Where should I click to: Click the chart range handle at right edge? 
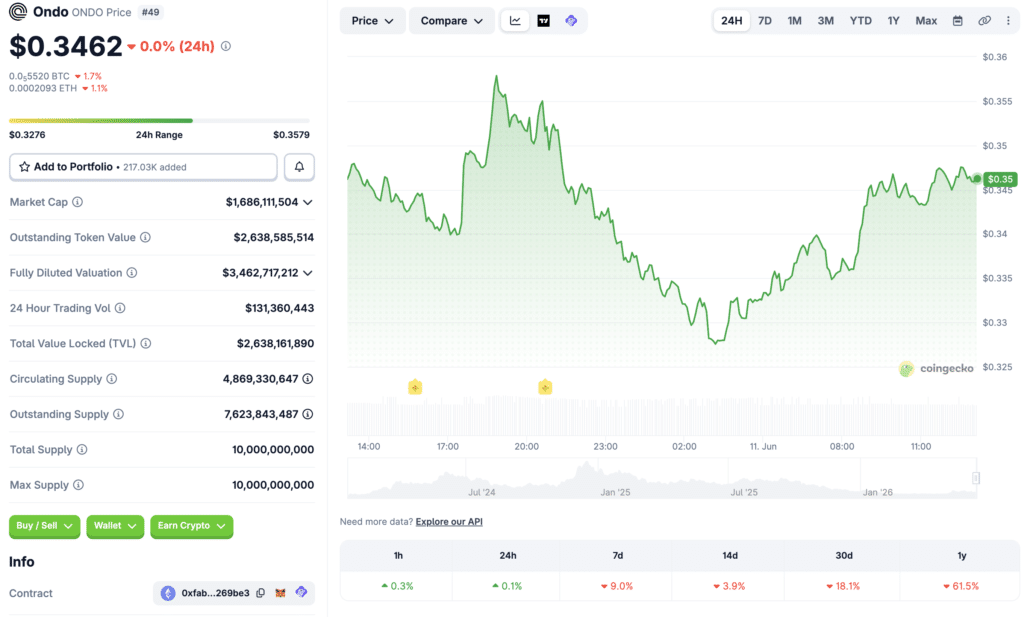tap(976, 479)
